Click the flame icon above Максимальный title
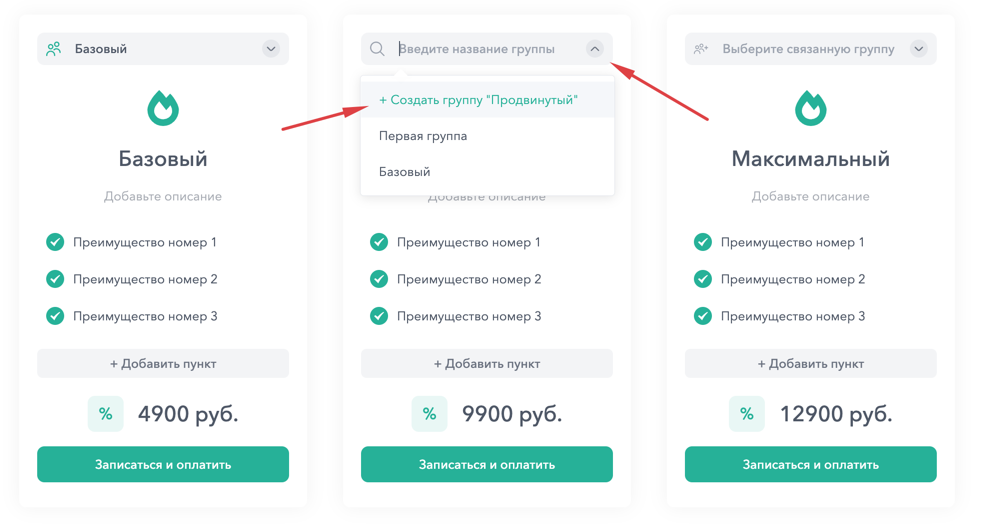Viewport: 982px width, 526px height. point(810,109)
